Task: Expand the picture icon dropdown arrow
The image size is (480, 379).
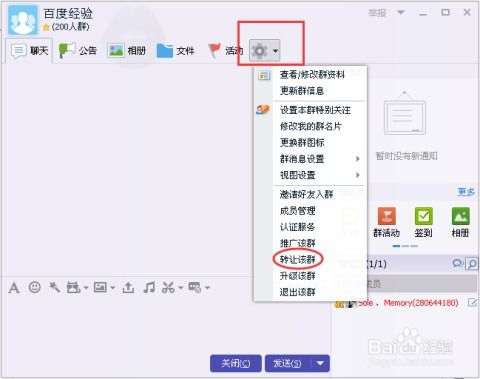Action: tap(112, 288)
